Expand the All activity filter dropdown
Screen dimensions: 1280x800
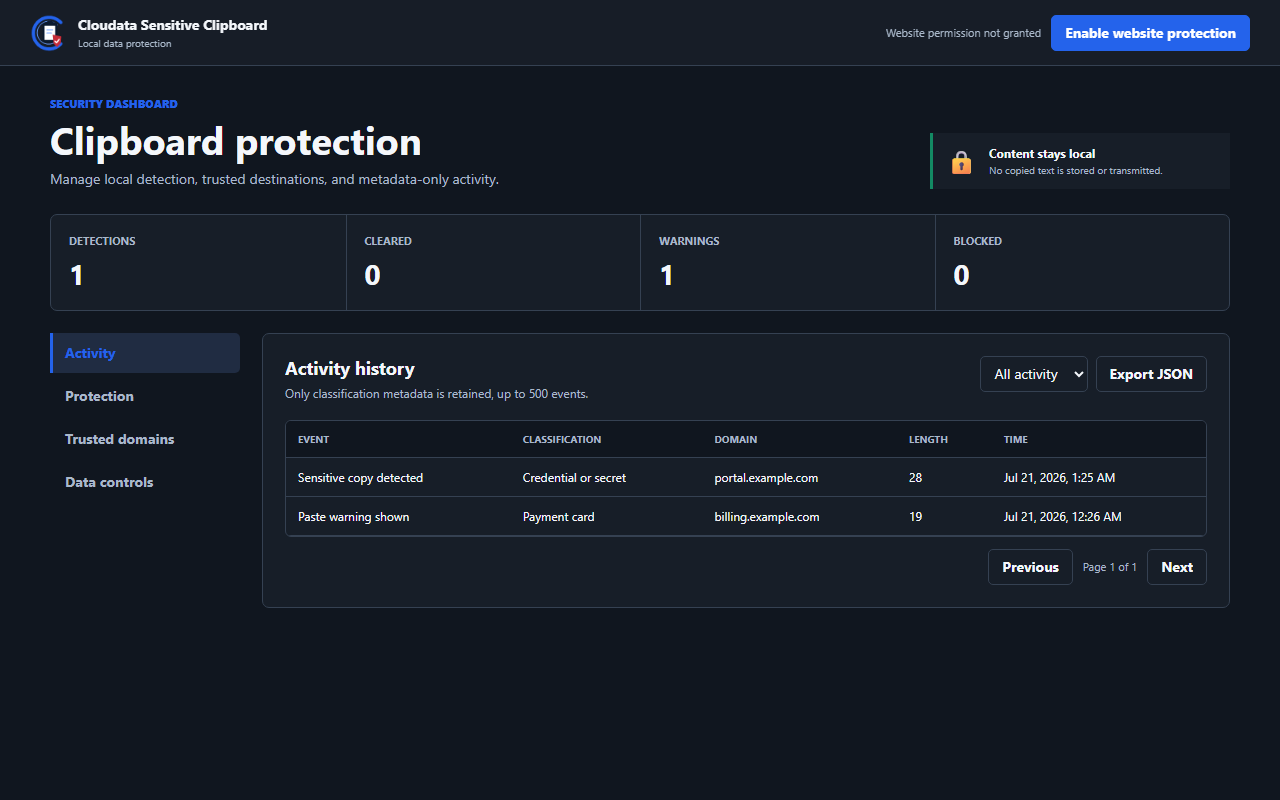coord(1034,374)
